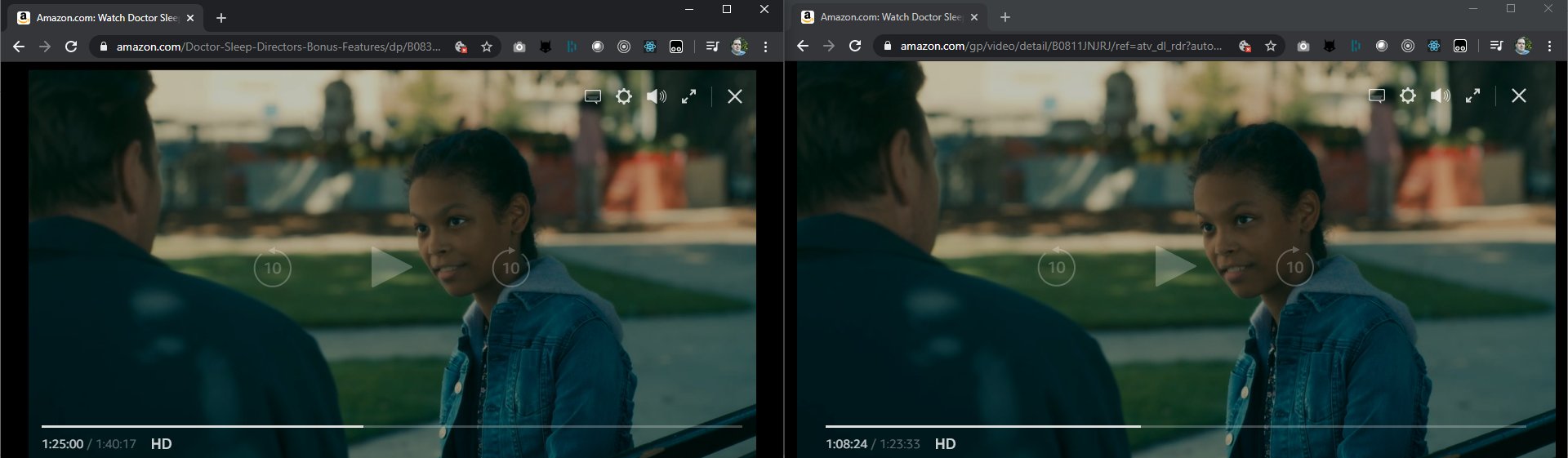
Task: Bookmark the gp/video/detail page with star
Action: [1271, 46]
